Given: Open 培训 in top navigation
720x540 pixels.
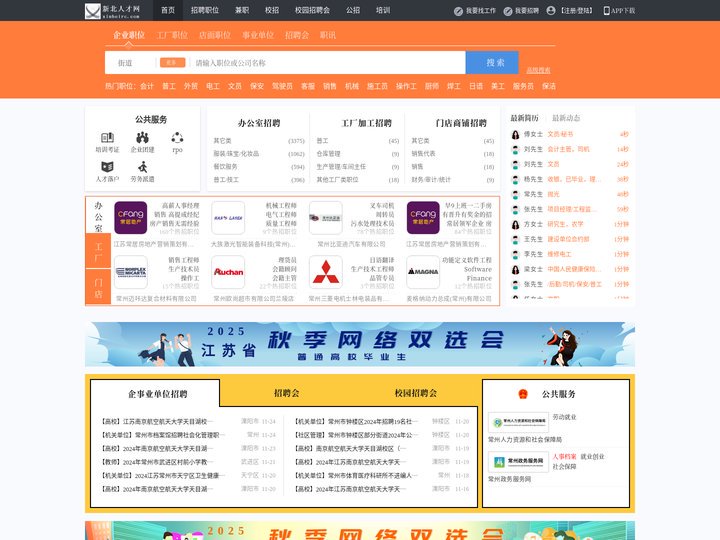Looking at the screenshot, I should pos(383,10).
